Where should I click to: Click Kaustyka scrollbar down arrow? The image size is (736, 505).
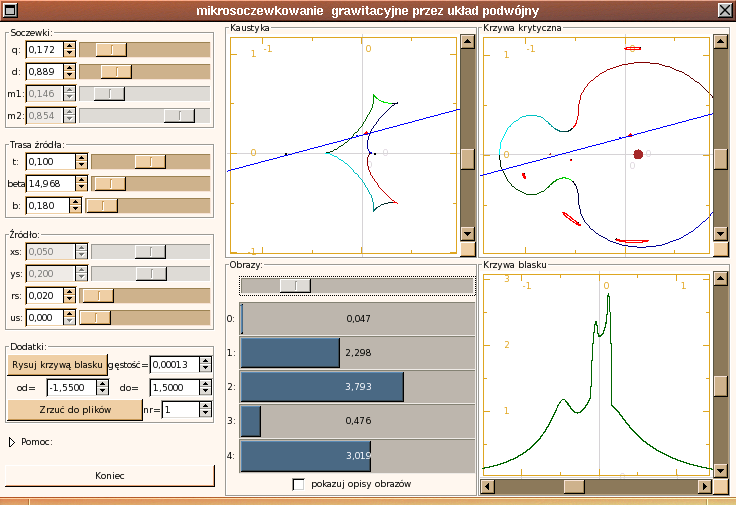pos(468,233)
